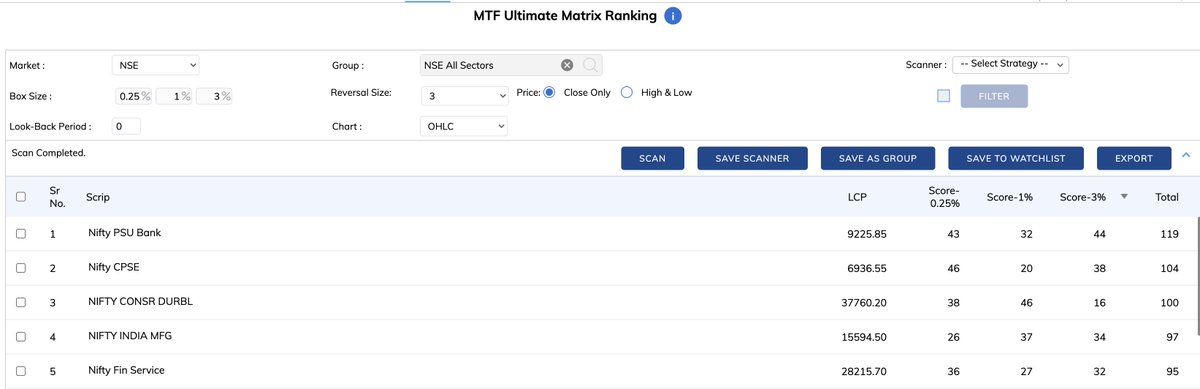The height and width of the screenshot is (389, 1200).
Task: Click the search magnifier in Group field
Action: 590,65
